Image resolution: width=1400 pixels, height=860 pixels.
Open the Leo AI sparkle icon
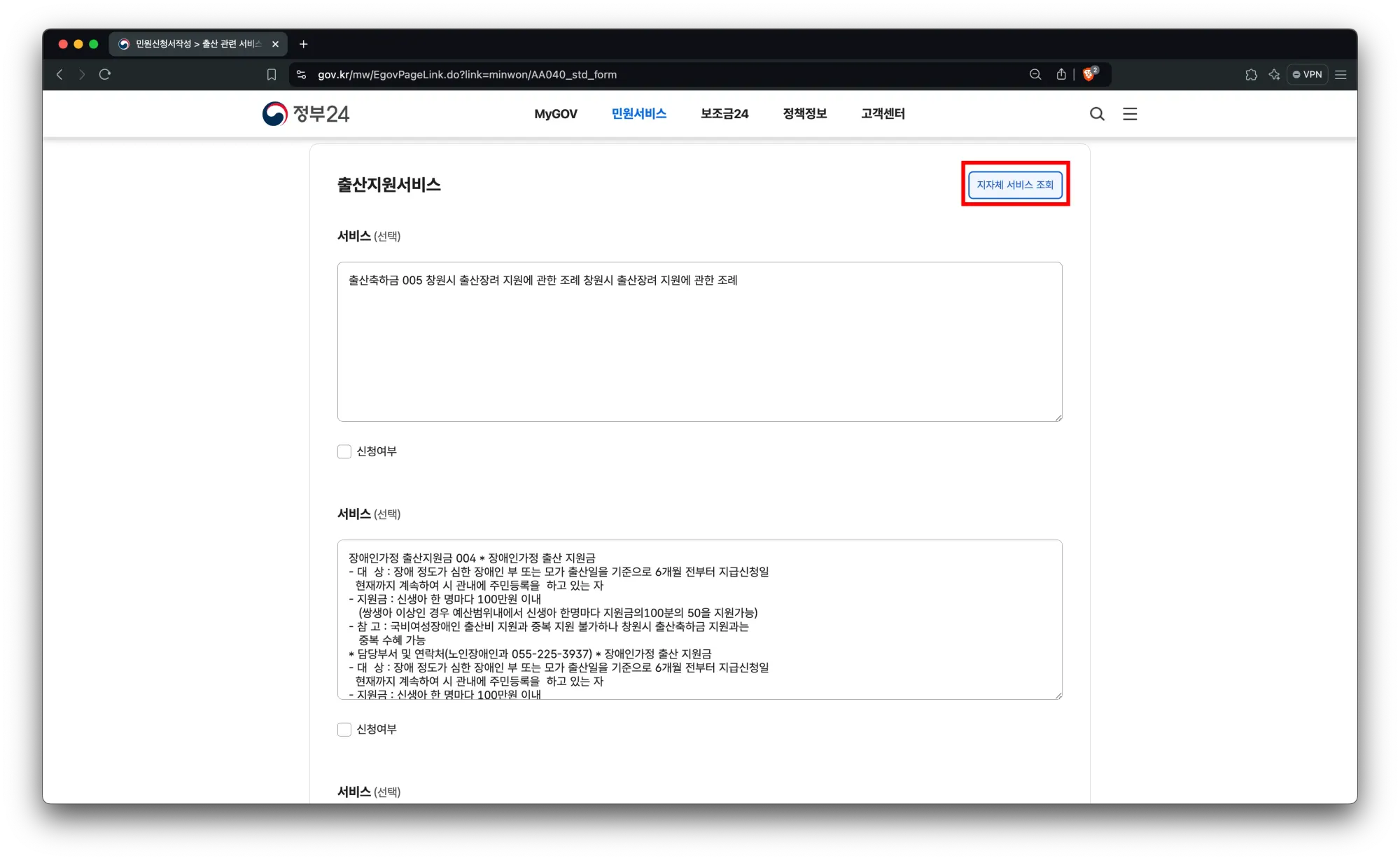click(1274, 74)
